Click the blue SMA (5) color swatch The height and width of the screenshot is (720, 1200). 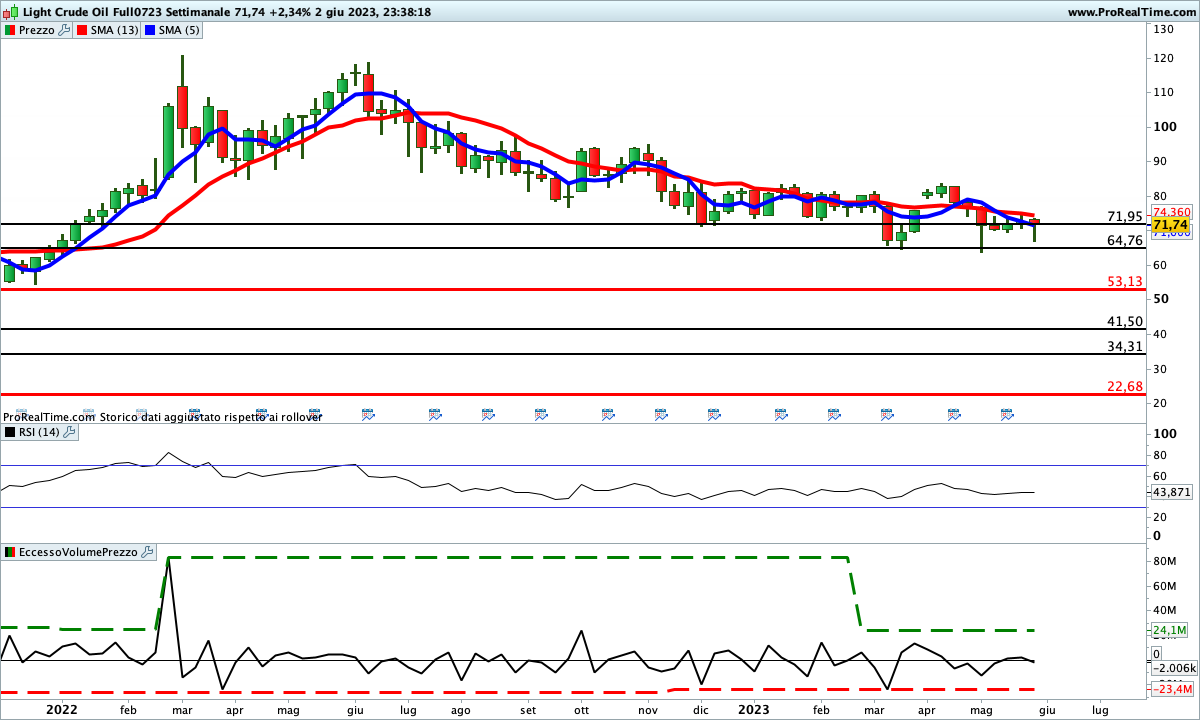pos(150,30)
